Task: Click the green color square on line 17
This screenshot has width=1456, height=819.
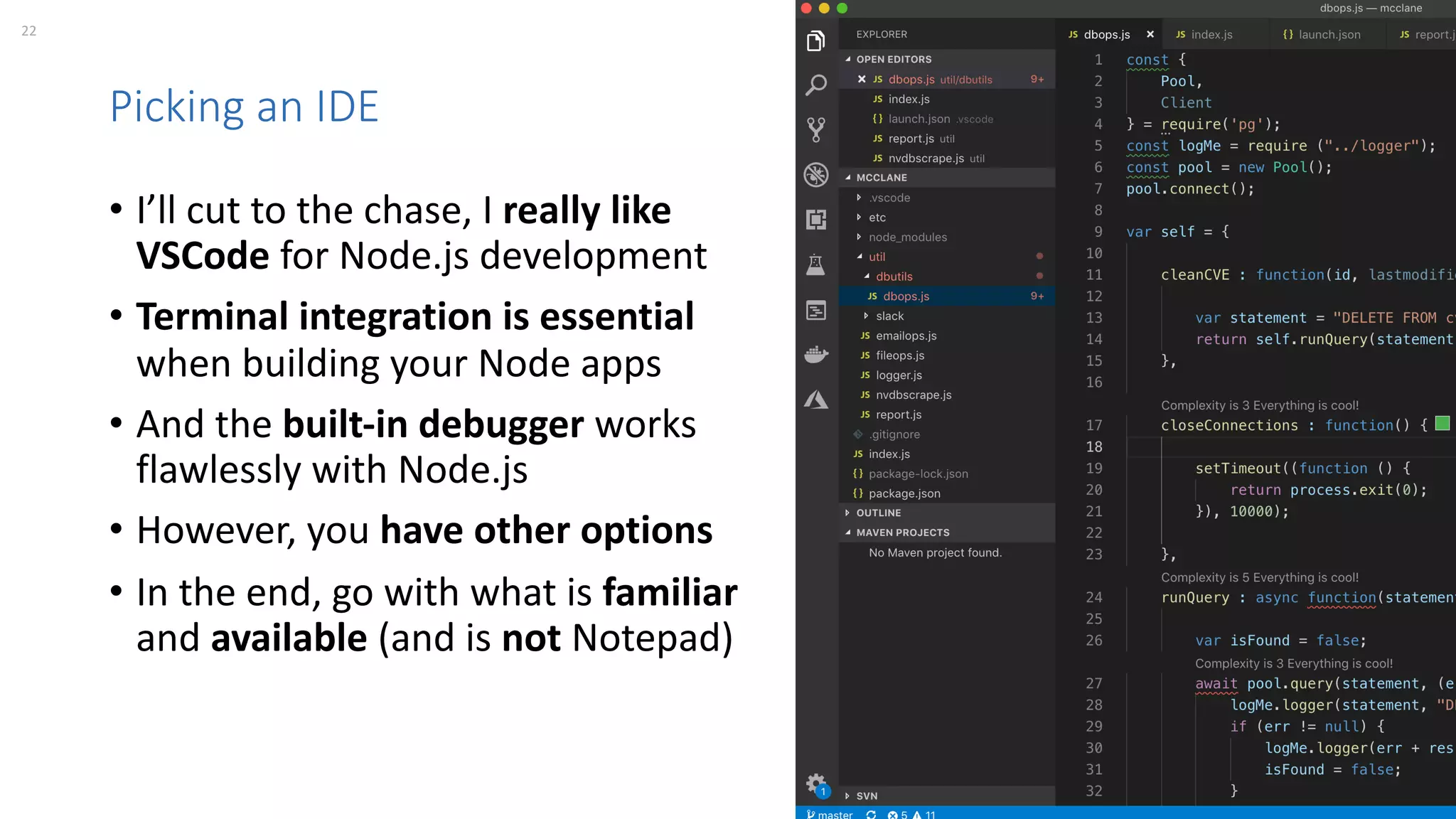Action: point(1442,424)
